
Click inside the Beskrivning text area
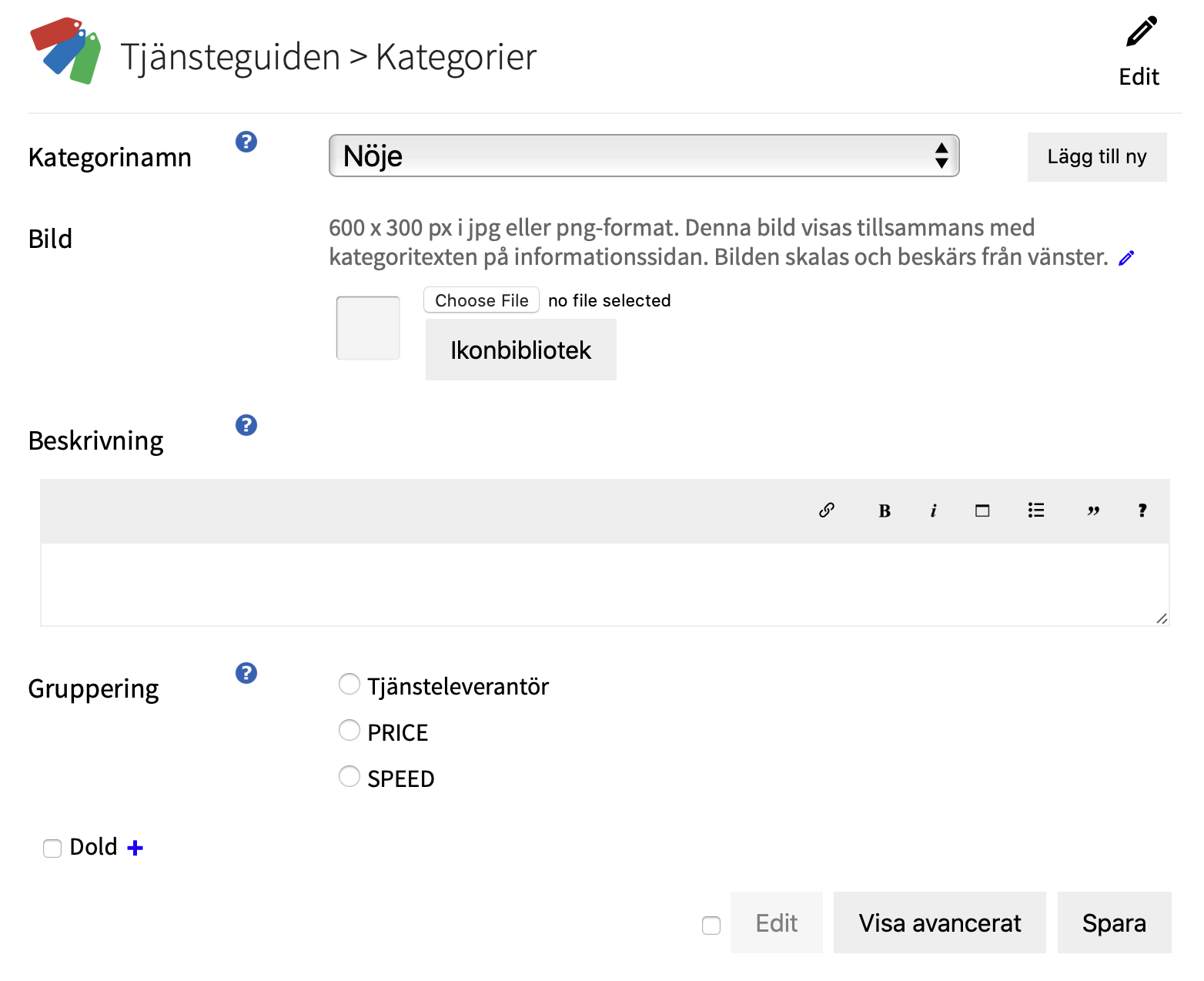[x=604, y=584]
